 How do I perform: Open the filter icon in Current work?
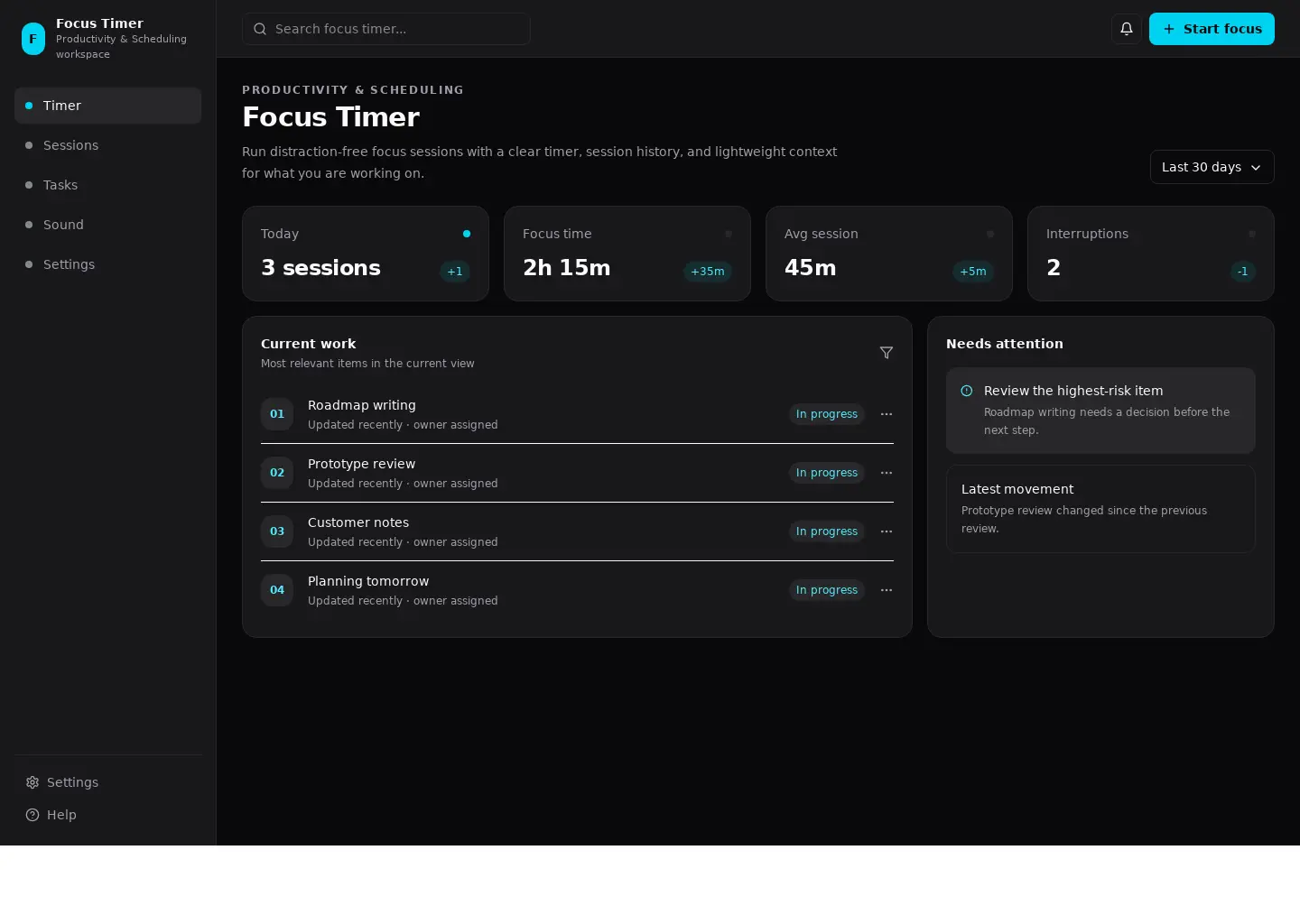coord(887,353)
